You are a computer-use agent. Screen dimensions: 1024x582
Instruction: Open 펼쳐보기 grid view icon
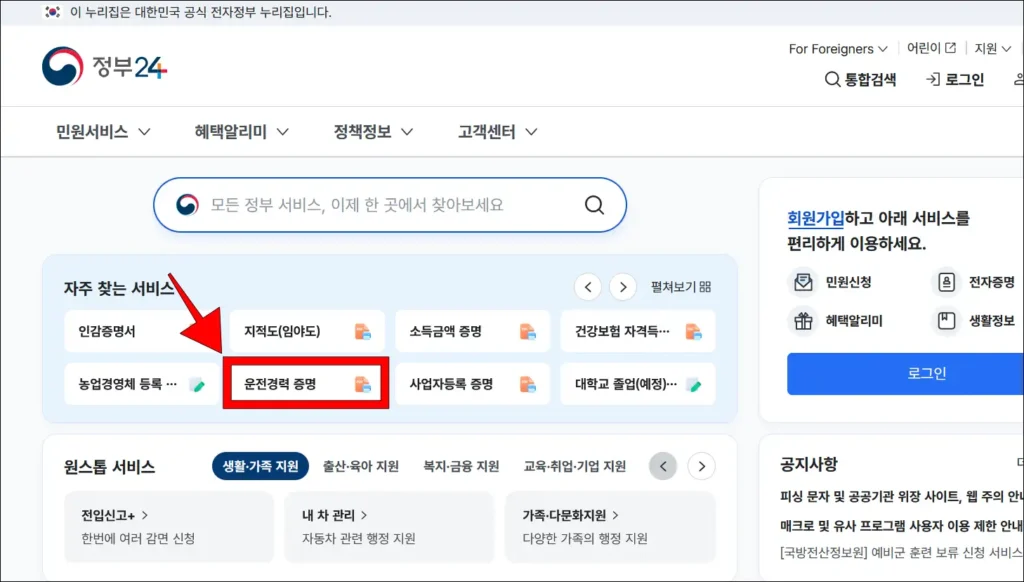pyautogui.click(x=706, y=286)
